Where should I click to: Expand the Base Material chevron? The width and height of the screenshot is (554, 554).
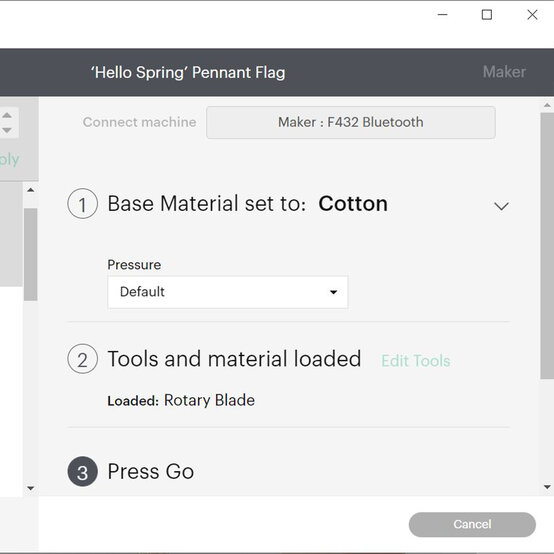(x=501, y=206)
